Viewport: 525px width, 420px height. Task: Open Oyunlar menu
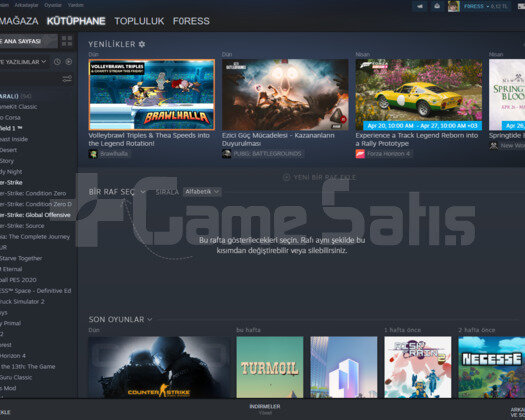point(53,5)
